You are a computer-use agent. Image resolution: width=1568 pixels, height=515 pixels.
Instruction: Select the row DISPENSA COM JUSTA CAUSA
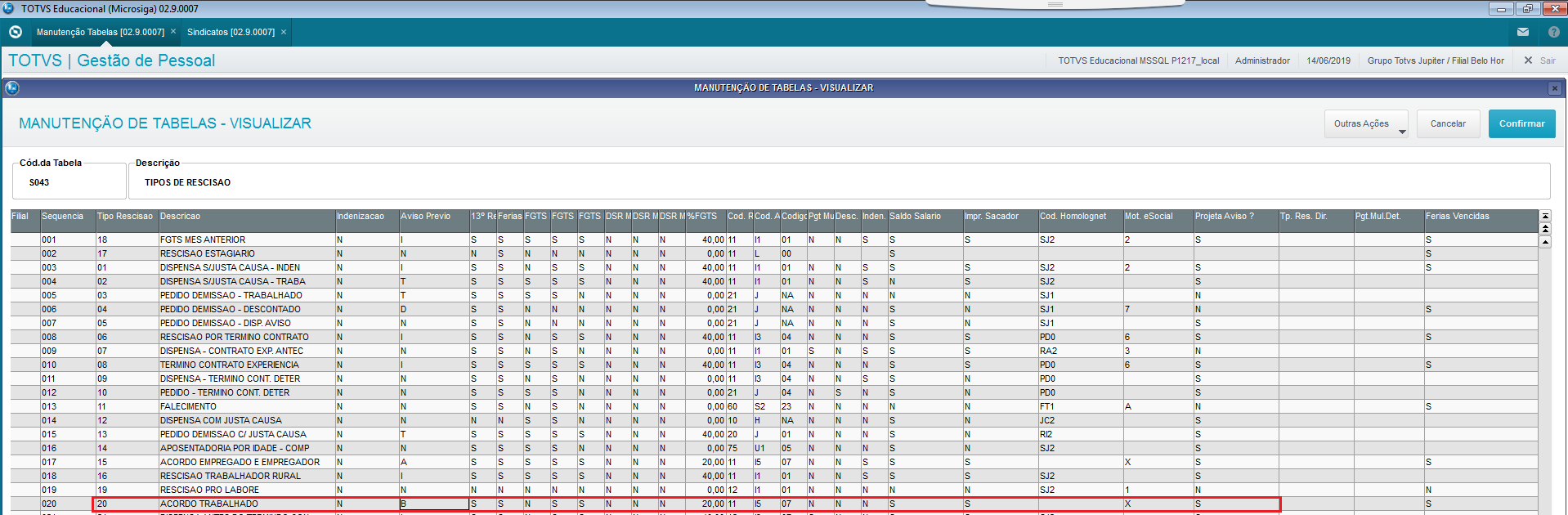pyautogui.click(x=774, y=420)
